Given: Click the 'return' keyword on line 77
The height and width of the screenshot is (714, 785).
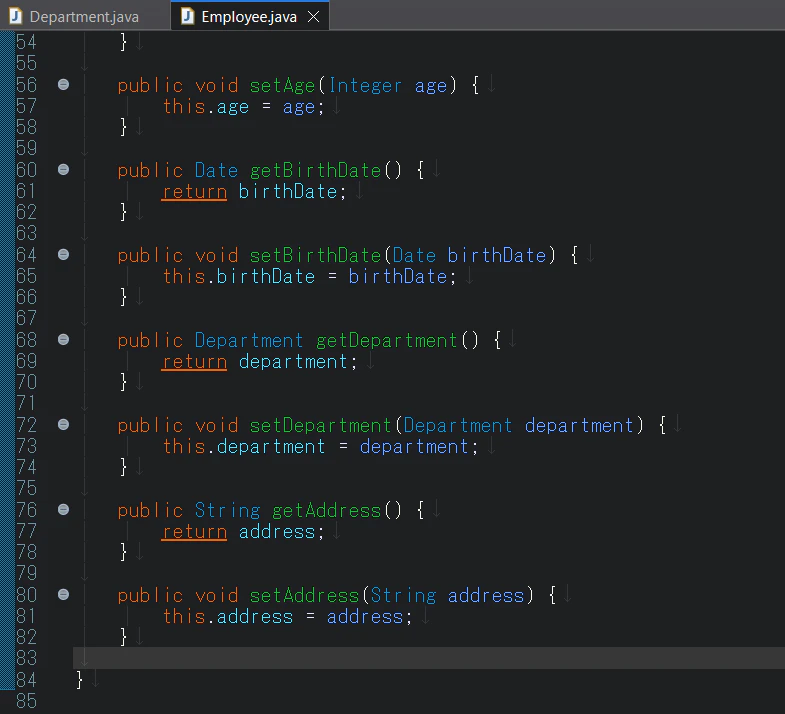Looking at the screenshot, I should [194, 532].
